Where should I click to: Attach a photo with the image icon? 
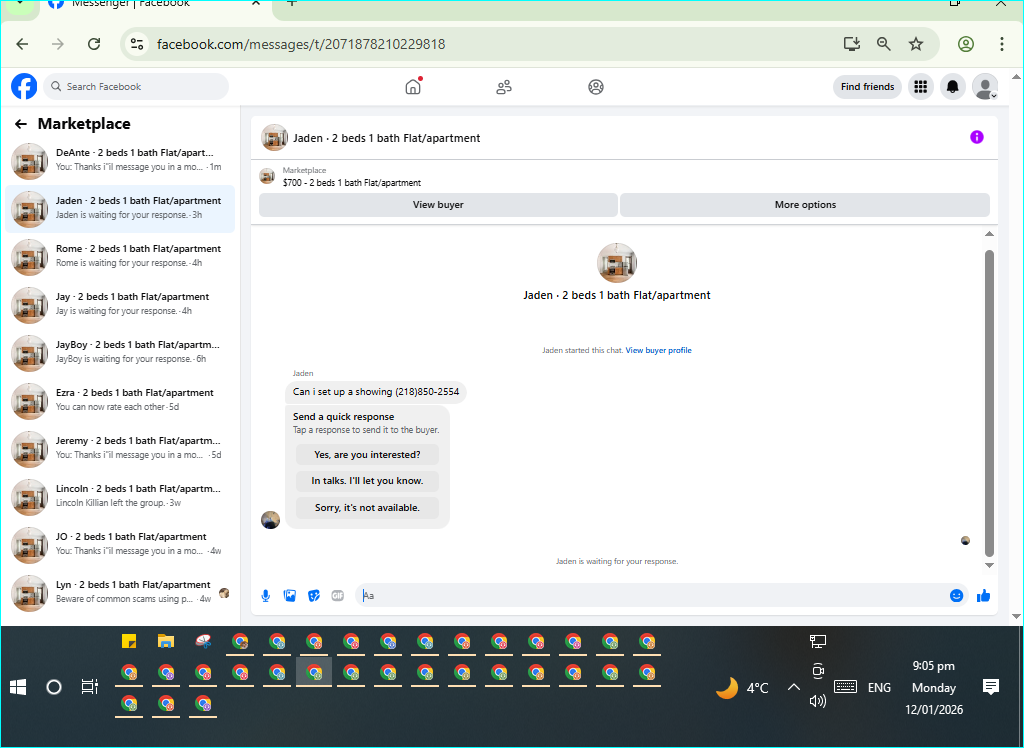[290, 596]
